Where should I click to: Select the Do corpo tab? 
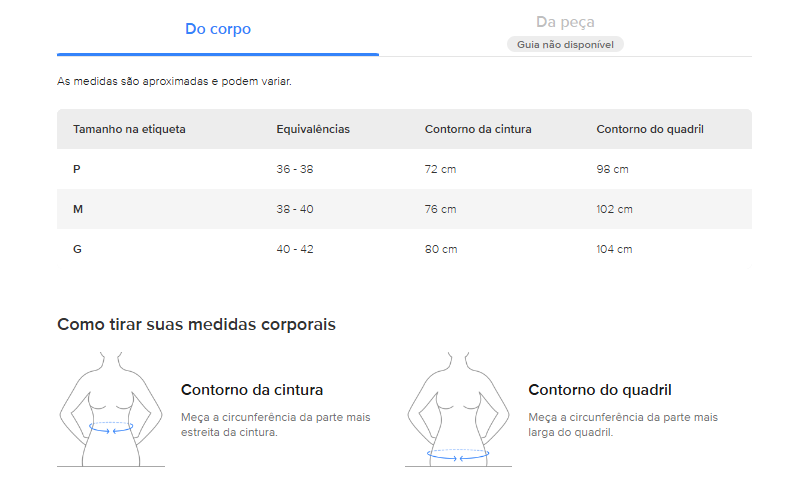tap(218, 29)
